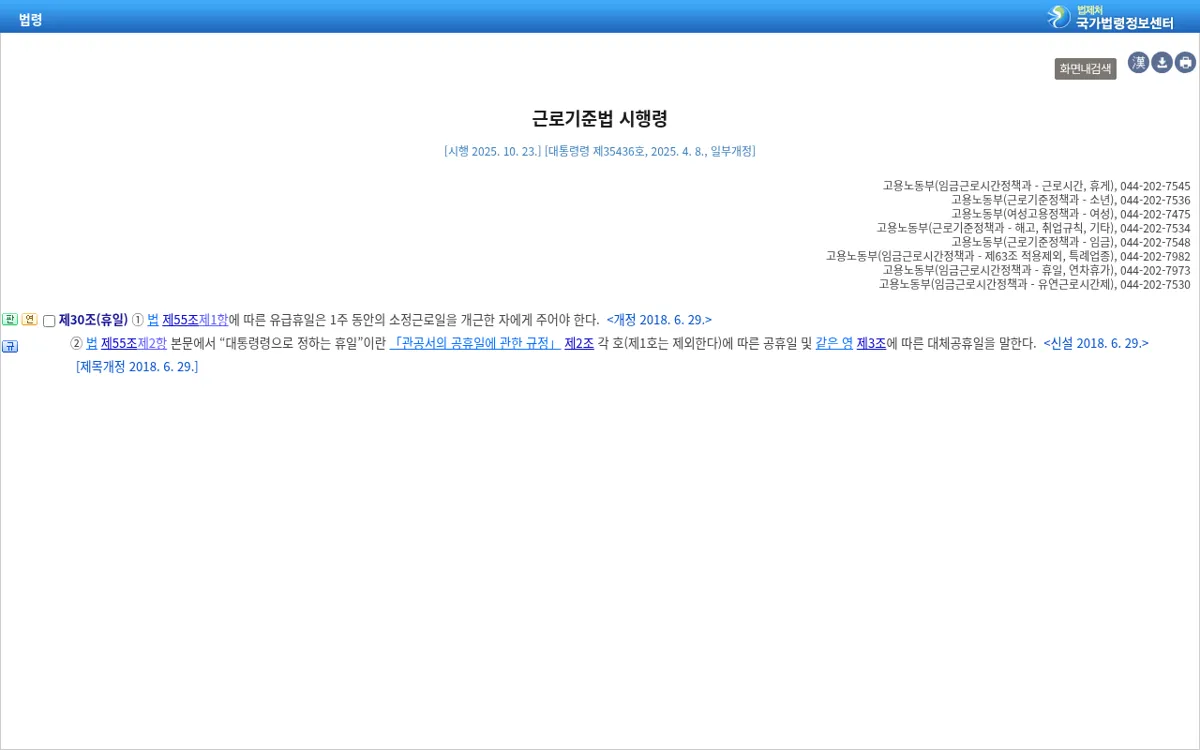This screenshot has width=1200, height=750.
Task: Open article history via the orange 연 icon
Action: (30, 320)
